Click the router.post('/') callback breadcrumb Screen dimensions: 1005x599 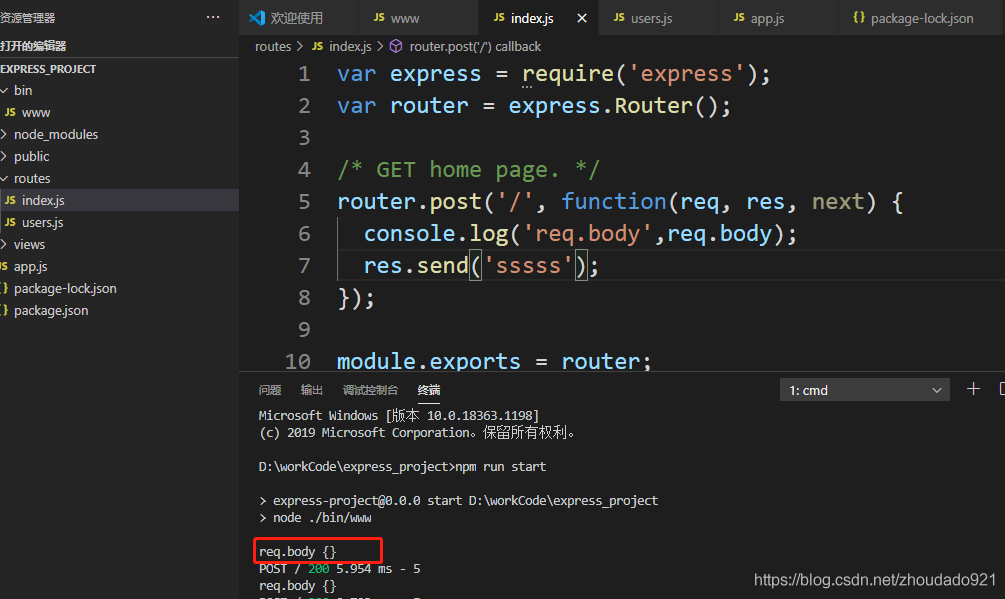(475, 47)
